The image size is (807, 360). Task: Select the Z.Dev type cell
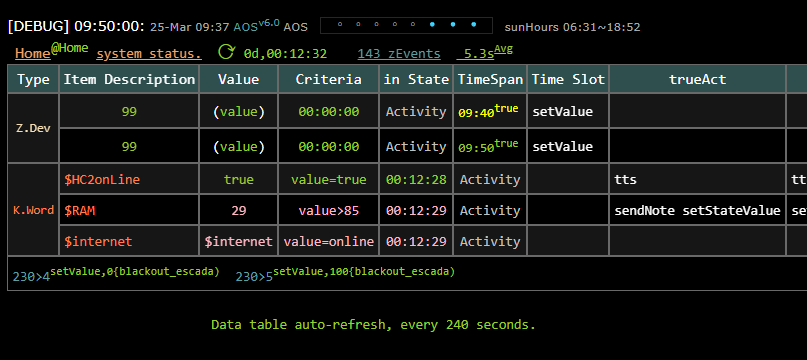[x=33, y=128]
